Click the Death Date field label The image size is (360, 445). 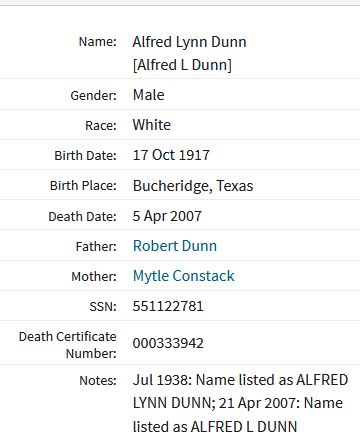tap(82, 217)
